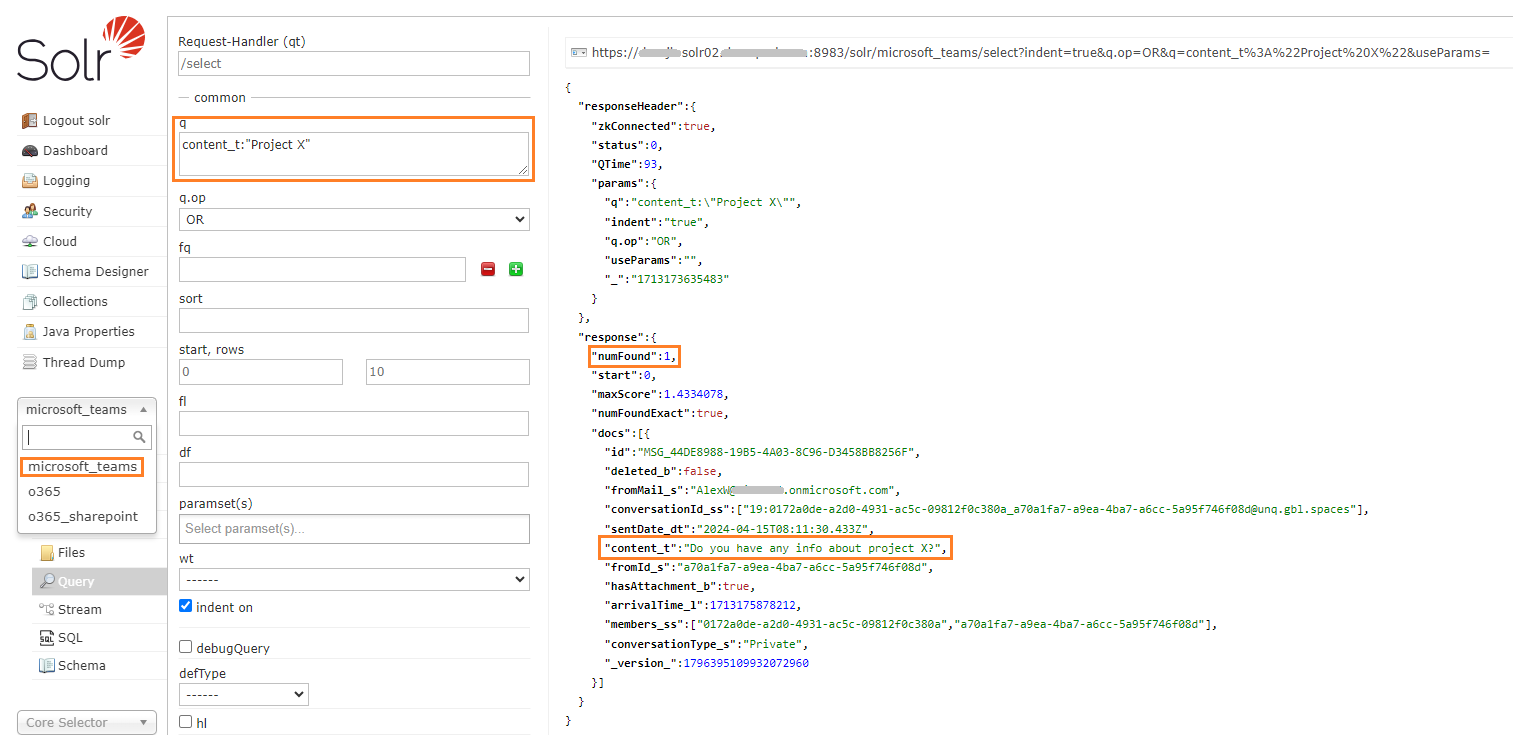Click the fl field list input
1513x735 pixels.
click(x=354, y=423)
